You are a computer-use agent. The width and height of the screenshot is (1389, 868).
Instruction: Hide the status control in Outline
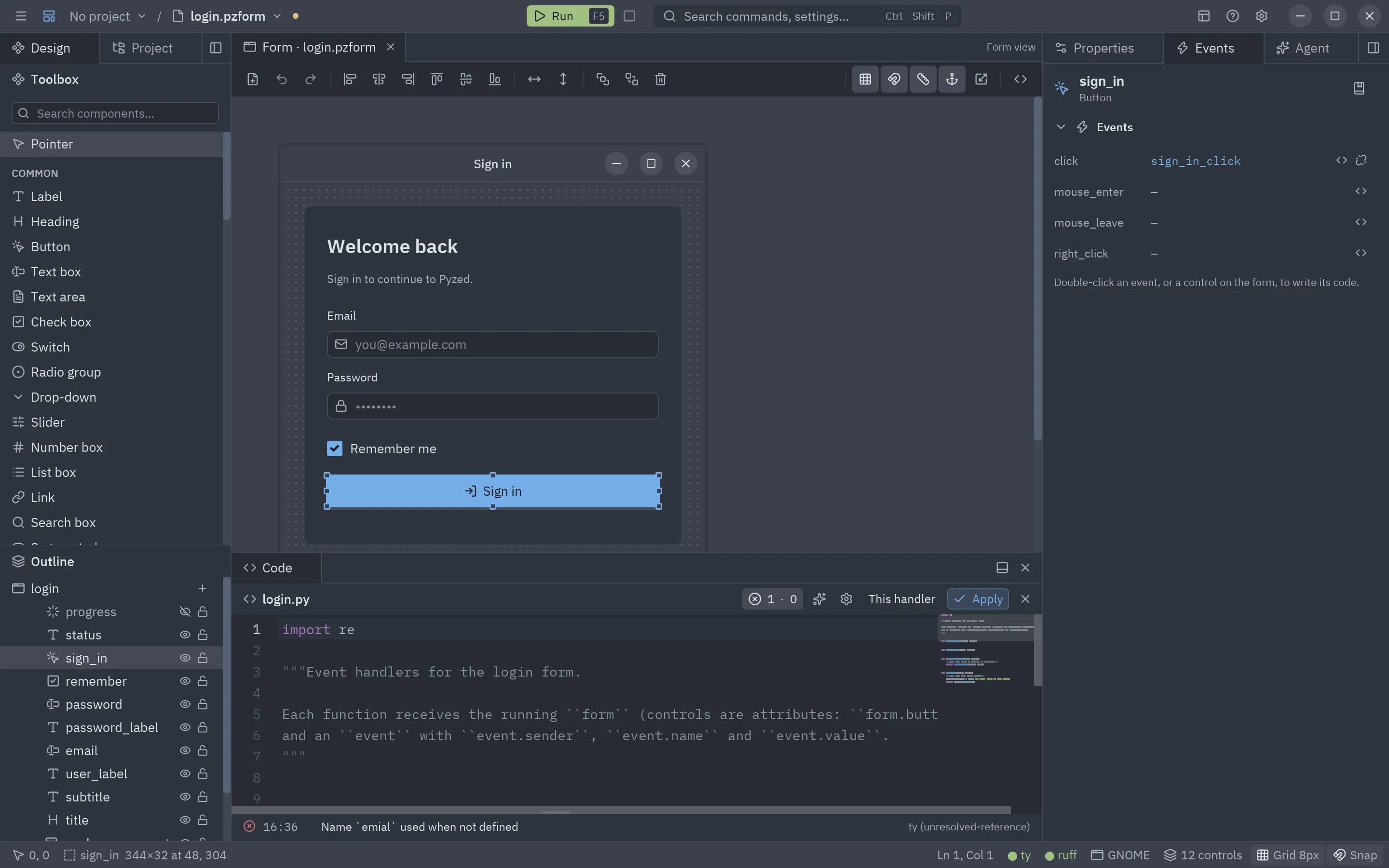pyautogui.click(x=185, y=635)
